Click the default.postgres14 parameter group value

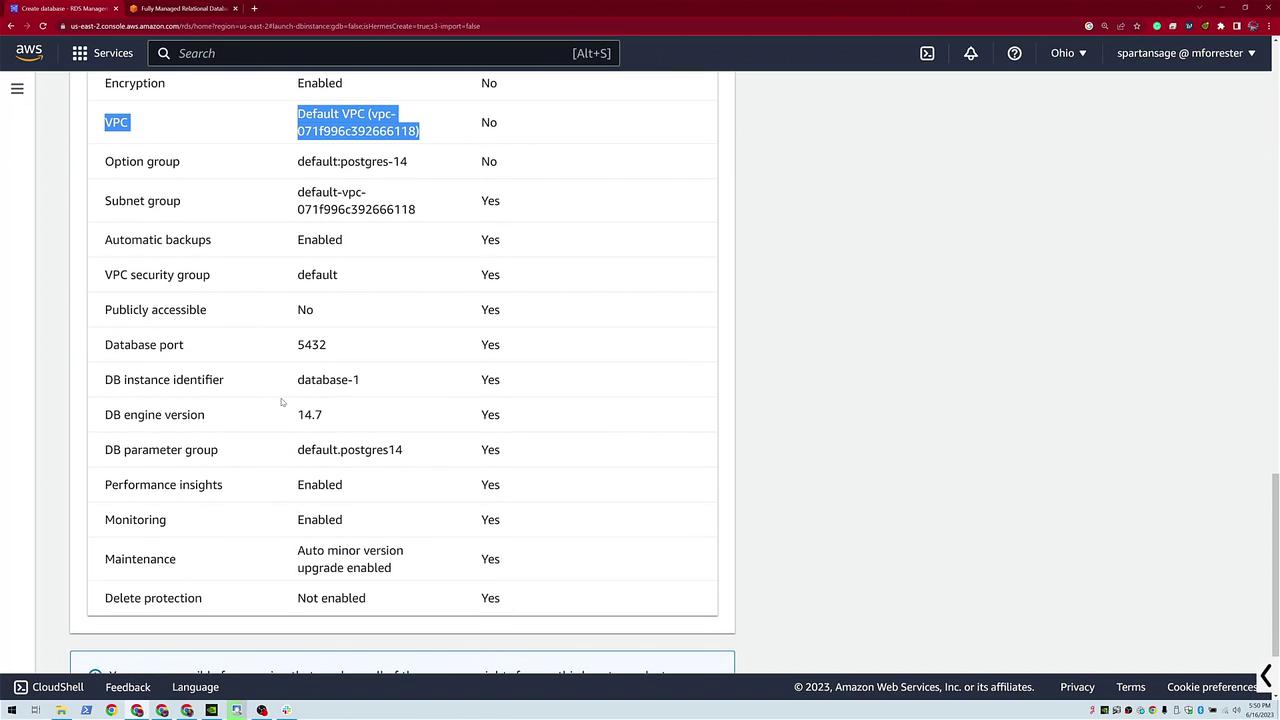point(350,450)
